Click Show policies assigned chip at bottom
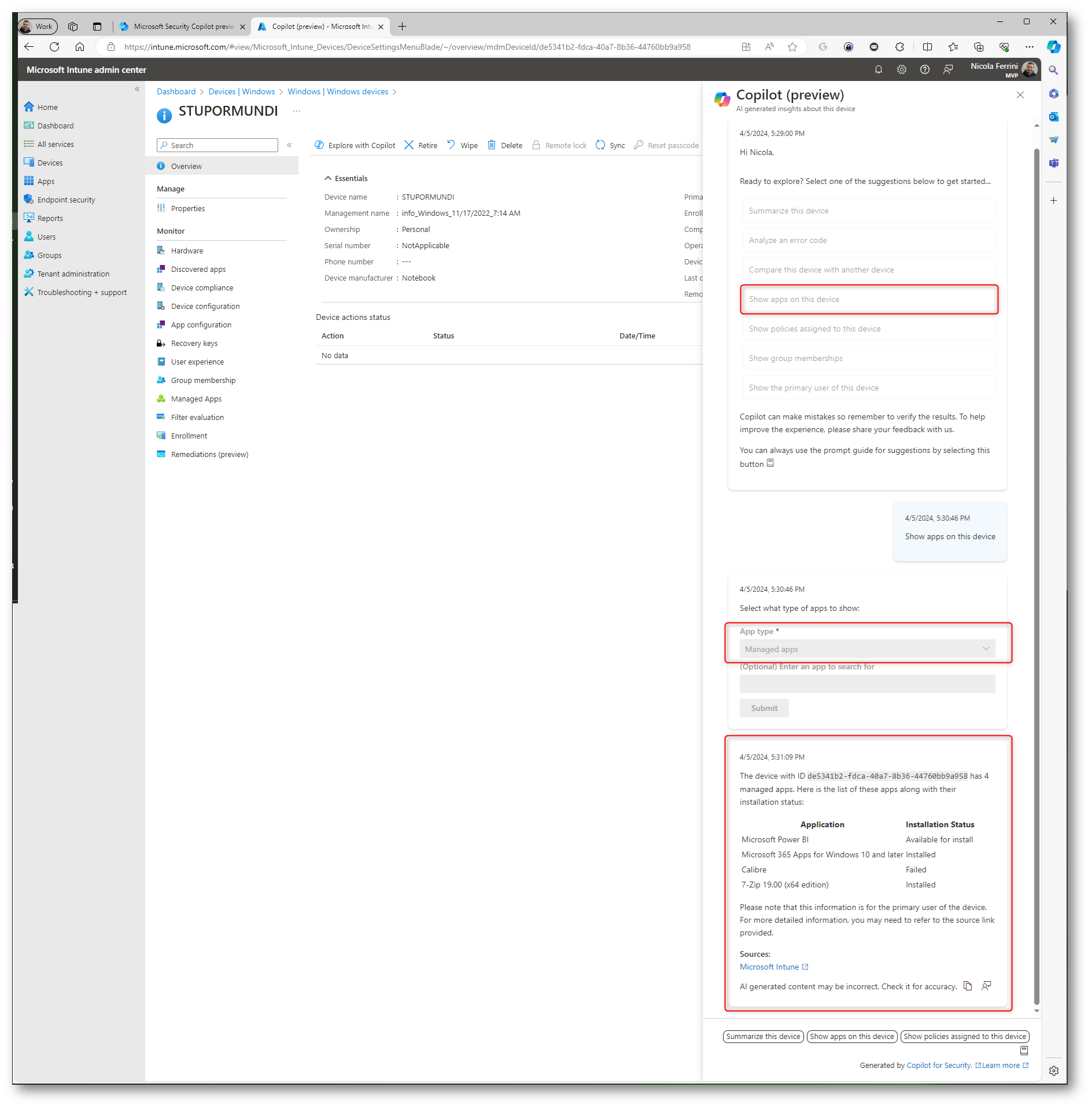This screenshot has height=1109, width=1092. 965,1036
